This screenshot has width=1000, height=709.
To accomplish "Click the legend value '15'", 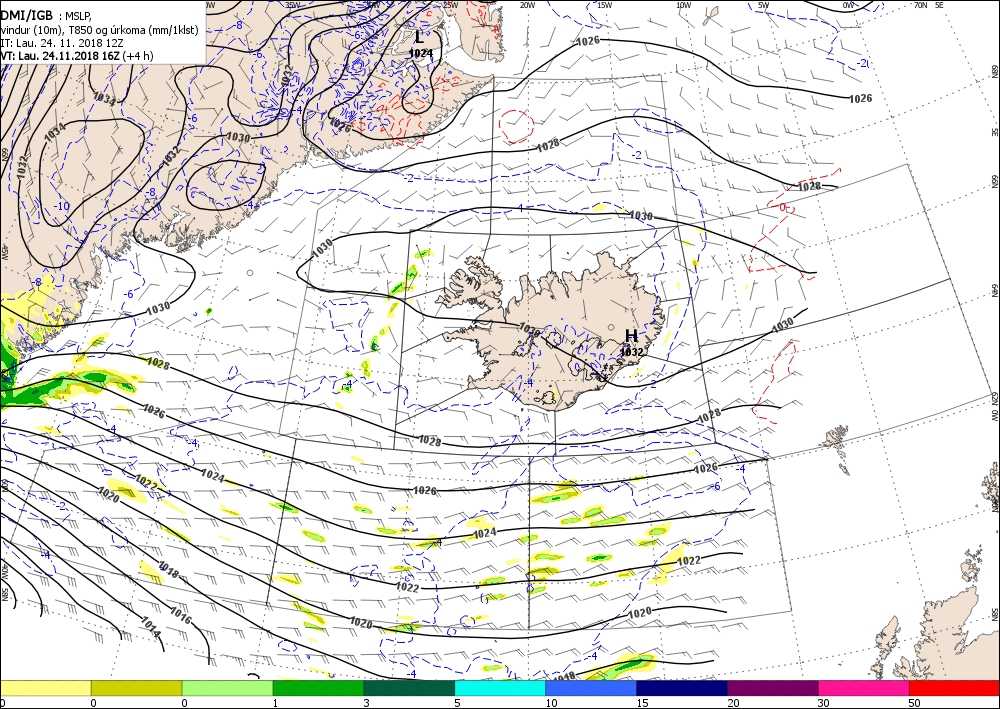I will click(642, 703).
